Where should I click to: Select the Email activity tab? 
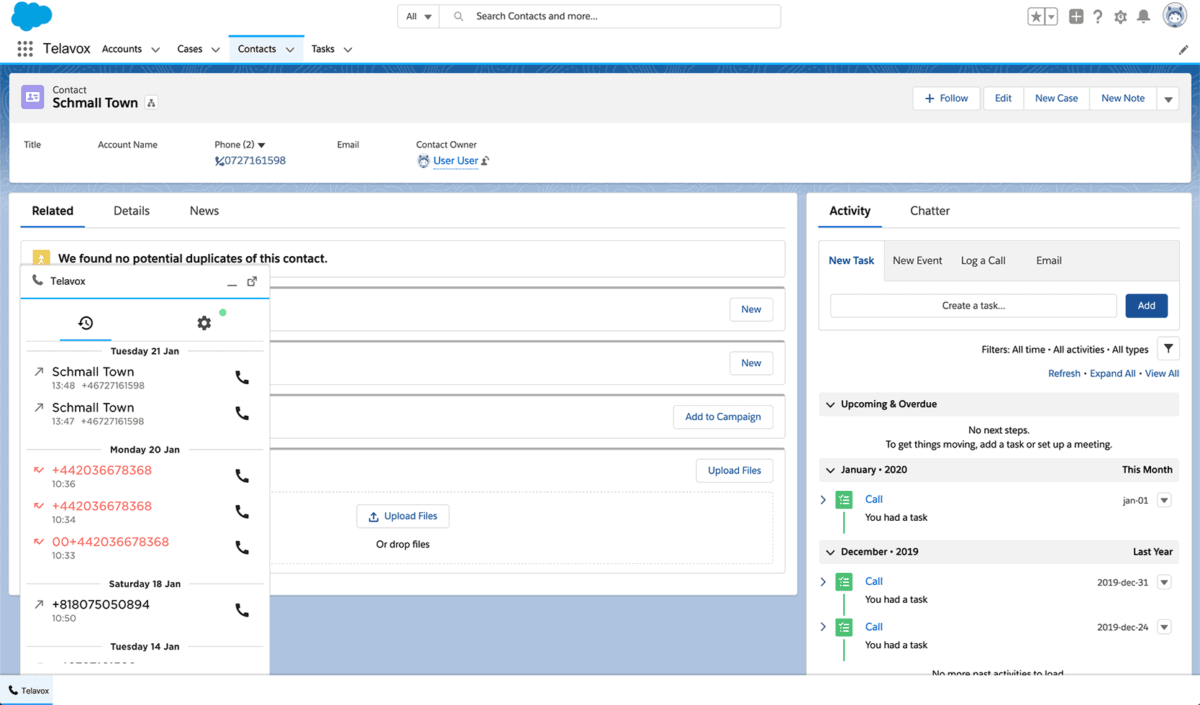click(x=1049, y=260)
